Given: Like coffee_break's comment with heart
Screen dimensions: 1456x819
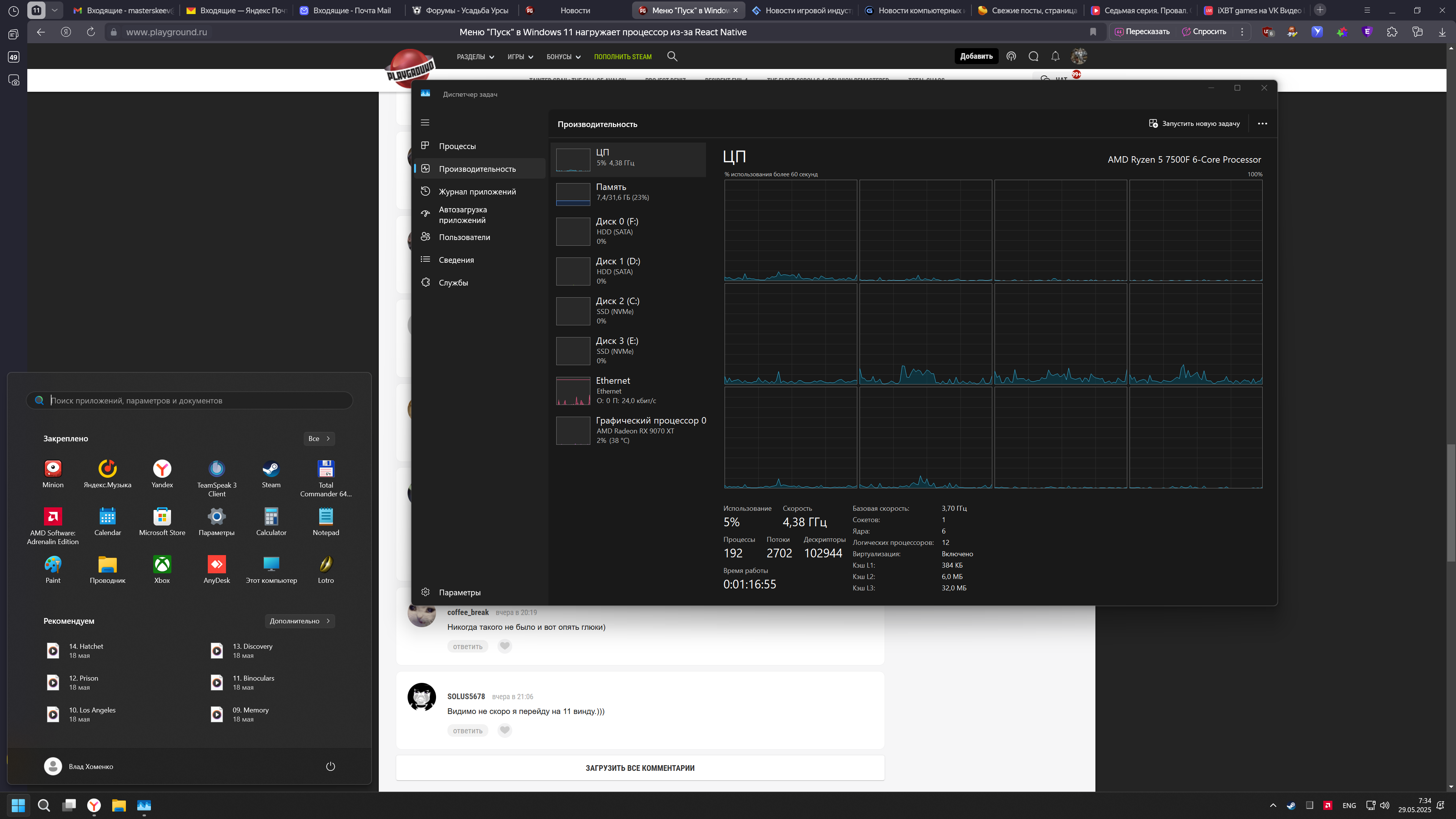Looking at the screenshot, I should (x=505, y=646).
